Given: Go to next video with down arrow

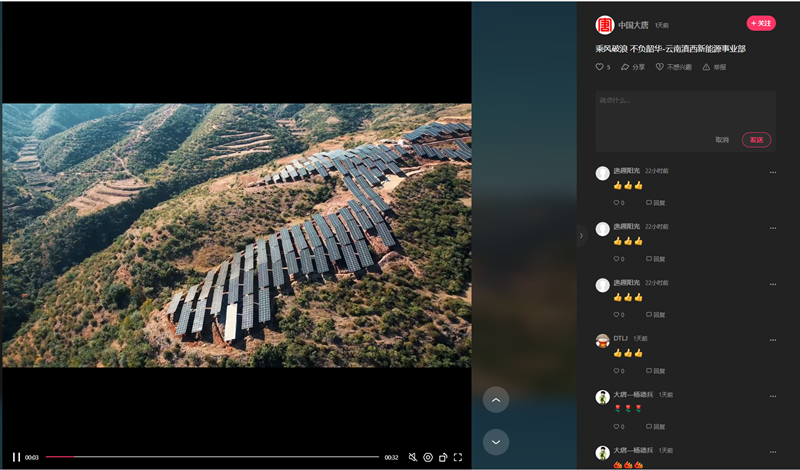Looking at the screenshot, I should click(x=495, y=442).
